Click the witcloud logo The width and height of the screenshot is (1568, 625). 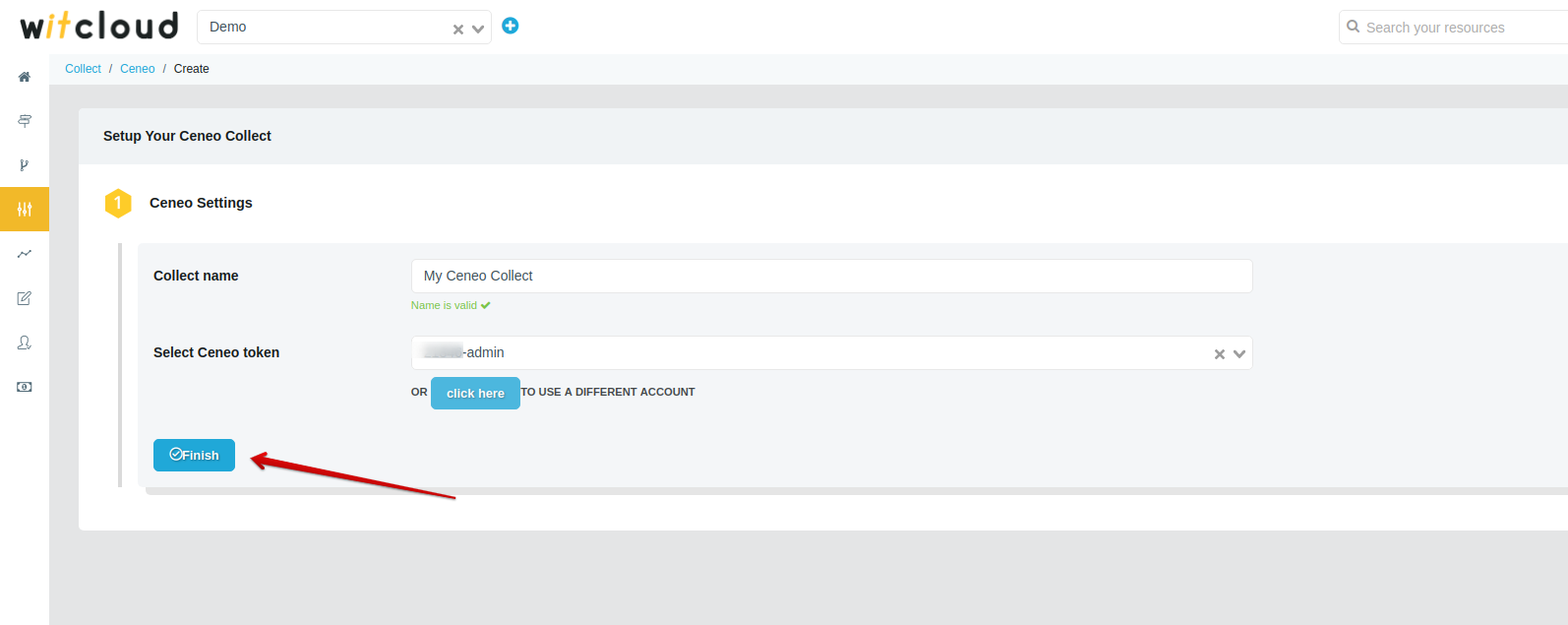(99, 26)
